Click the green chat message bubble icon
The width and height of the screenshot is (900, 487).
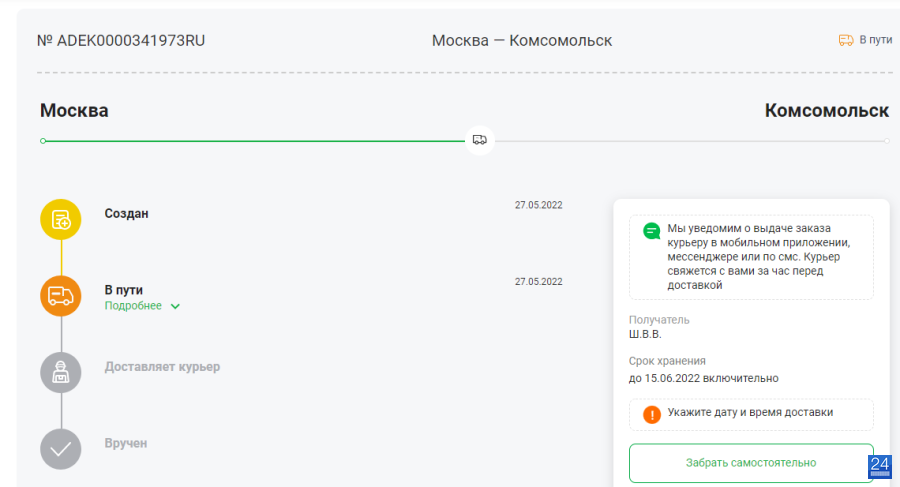tap(651, 231)
